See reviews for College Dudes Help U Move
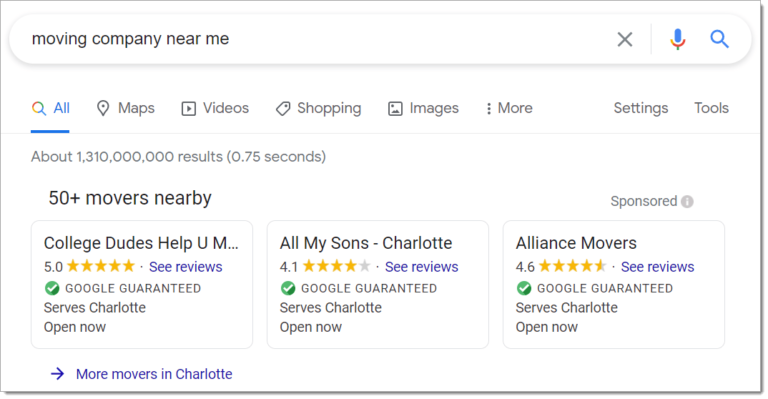Screen dimensions: 768x399 pyautogui.click(x=186, y=267)
